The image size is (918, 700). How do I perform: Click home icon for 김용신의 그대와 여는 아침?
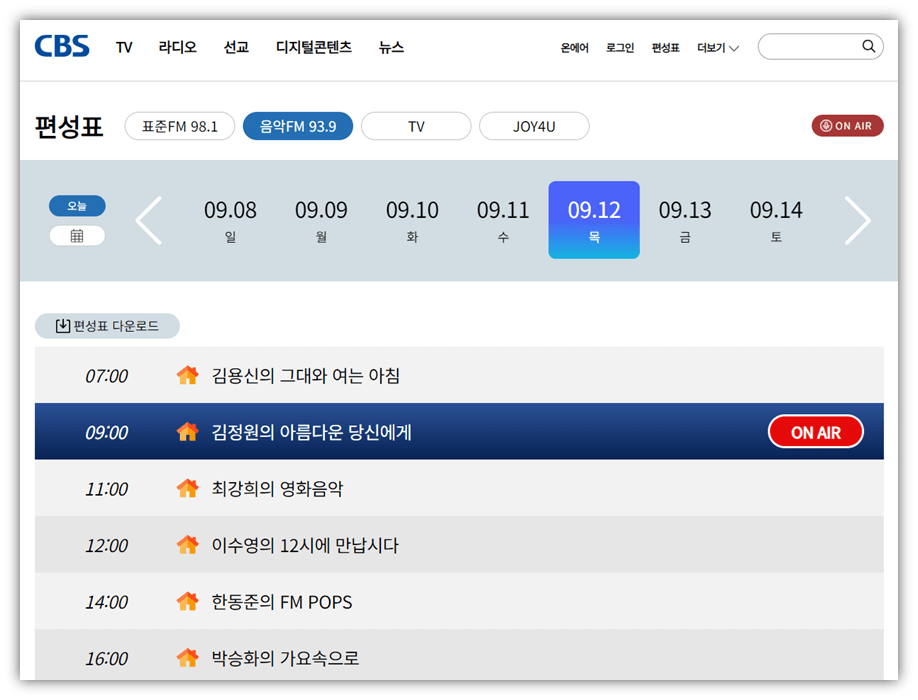point(187,376)
